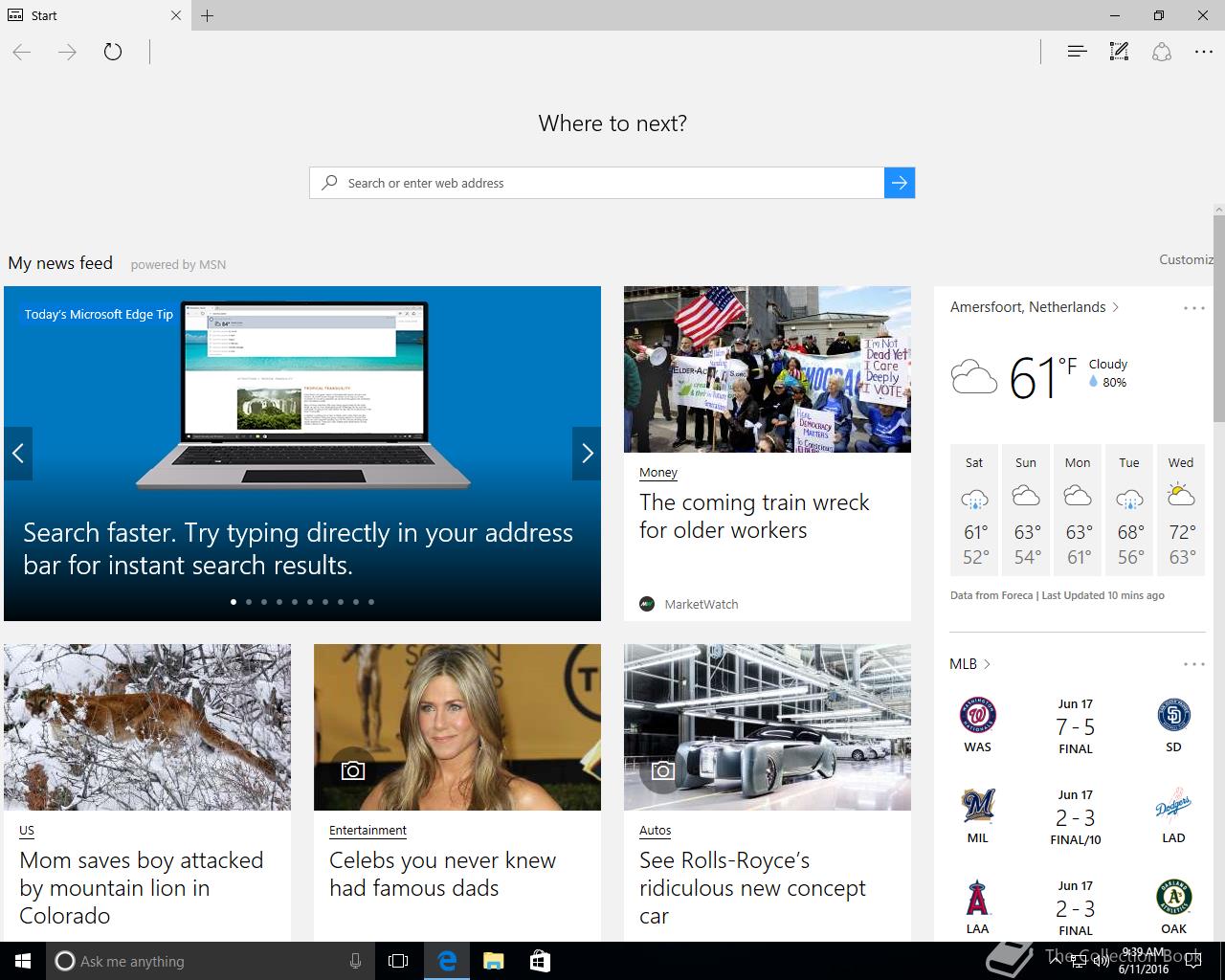1225x980 pixels.
Task: Click the Money category label
Action: 658,473
